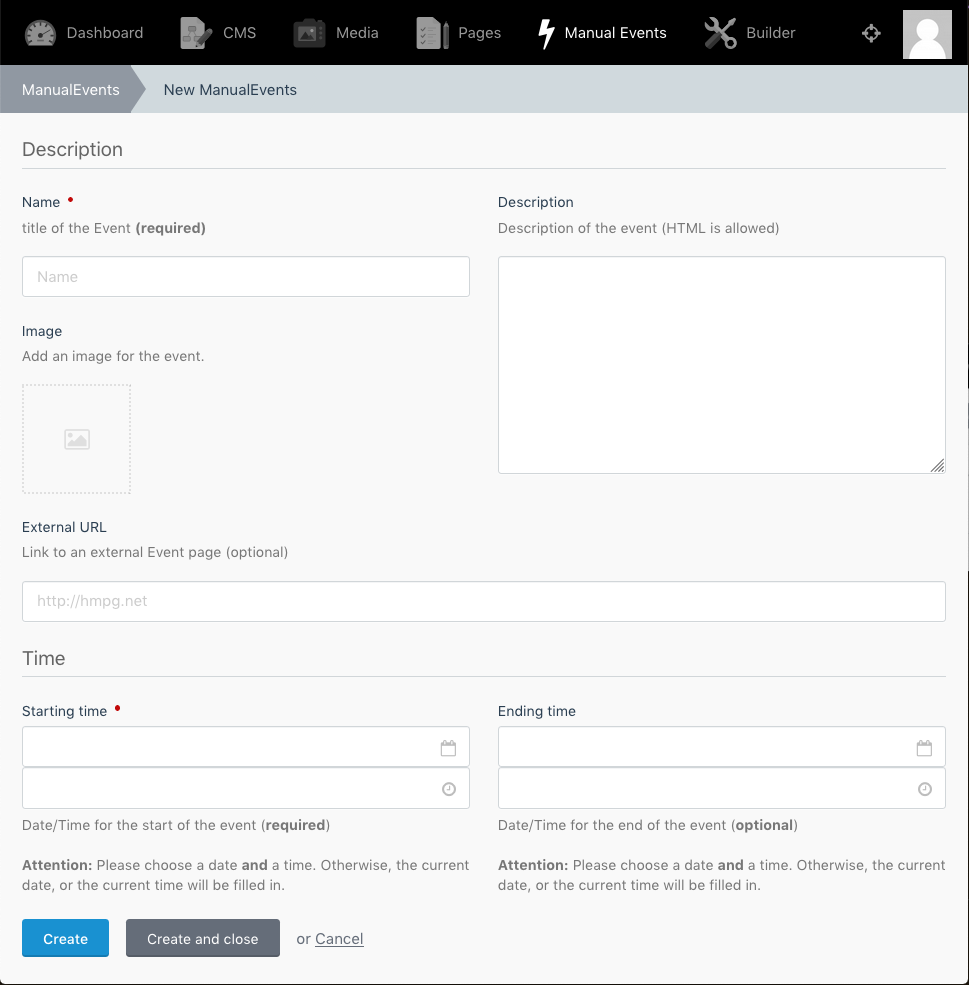The image size is (969, 985).
Task: Click the Manual Events lightning bolt icon
Action: coord(546,33)
